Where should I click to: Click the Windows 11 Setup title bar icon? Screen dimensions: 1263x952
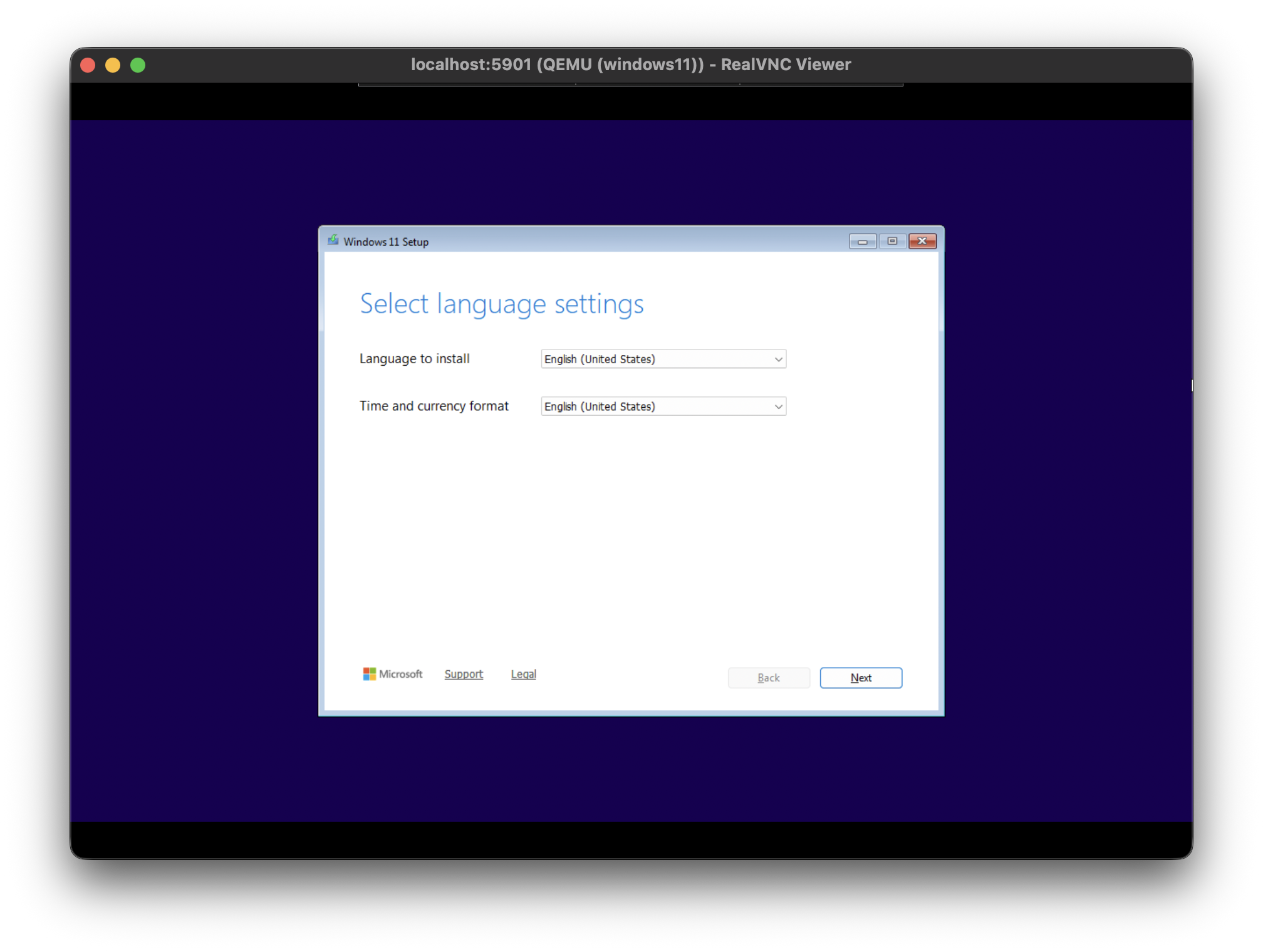pos(333,241)
